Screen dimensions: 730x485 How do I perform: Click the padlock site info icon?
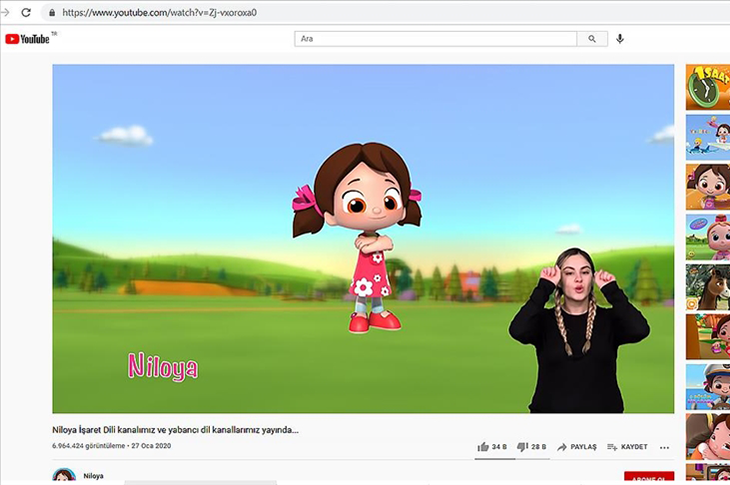click(52, 13)
